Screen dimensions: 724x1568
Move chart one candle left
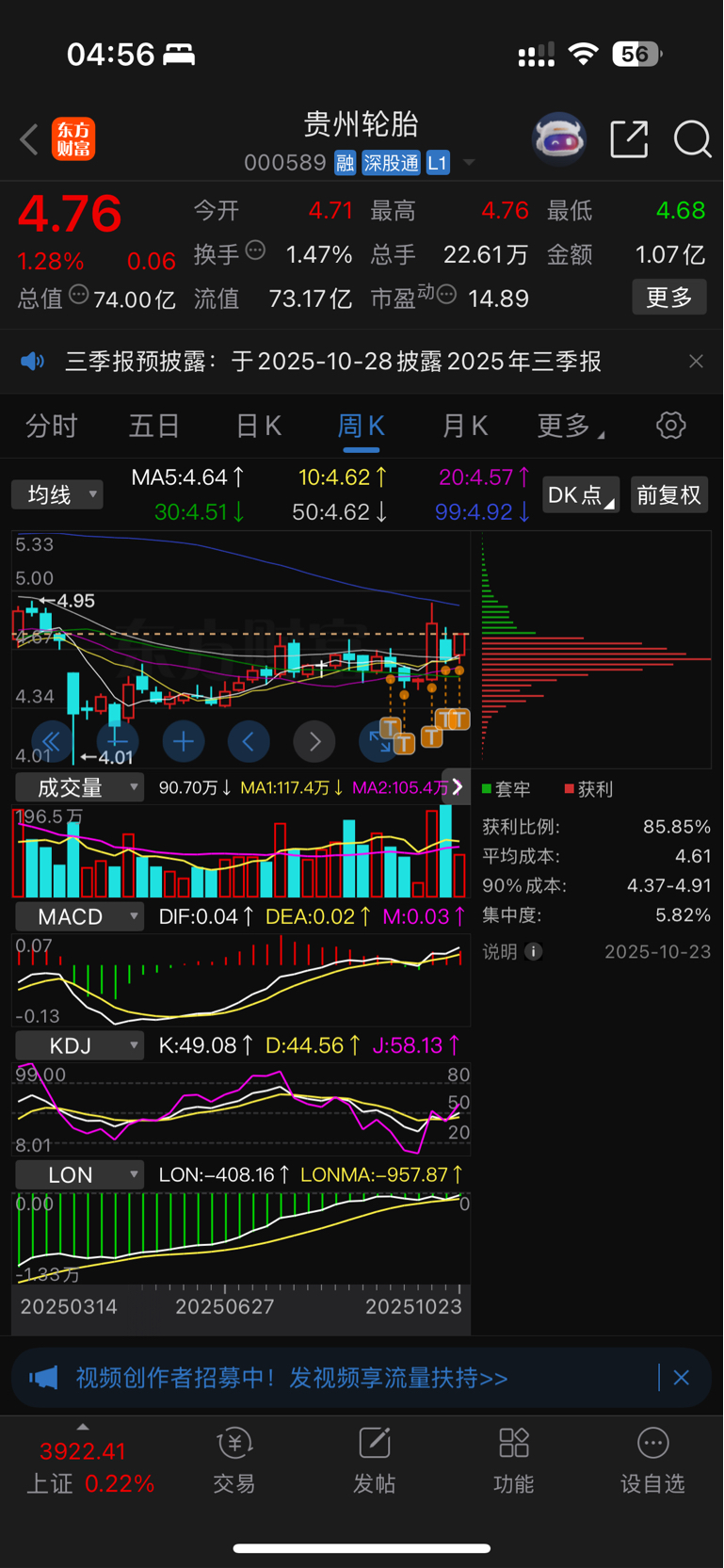tap(249, 742)
